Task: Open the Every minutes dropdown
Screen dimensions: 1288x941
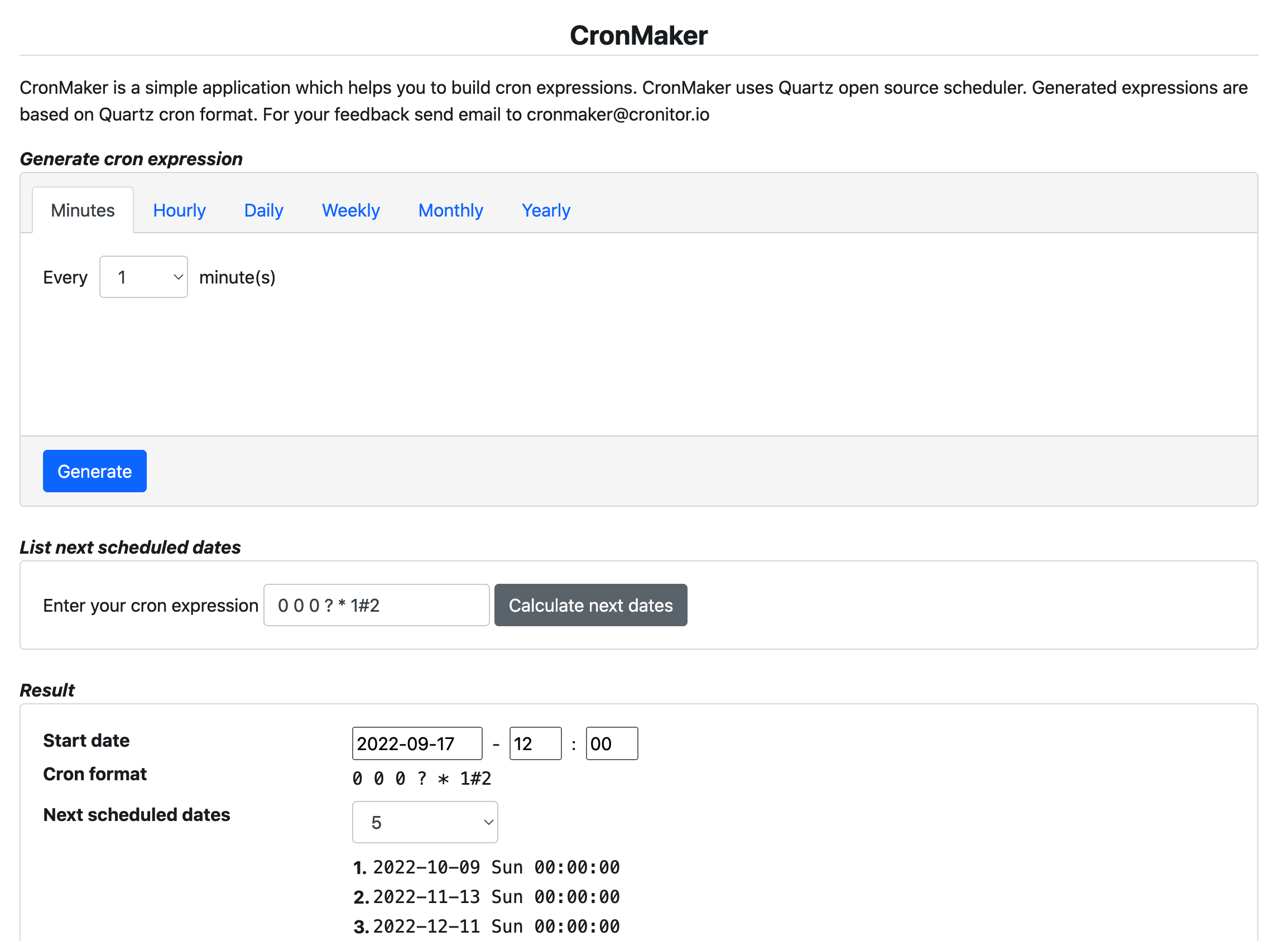Action: tap(143, 277)
